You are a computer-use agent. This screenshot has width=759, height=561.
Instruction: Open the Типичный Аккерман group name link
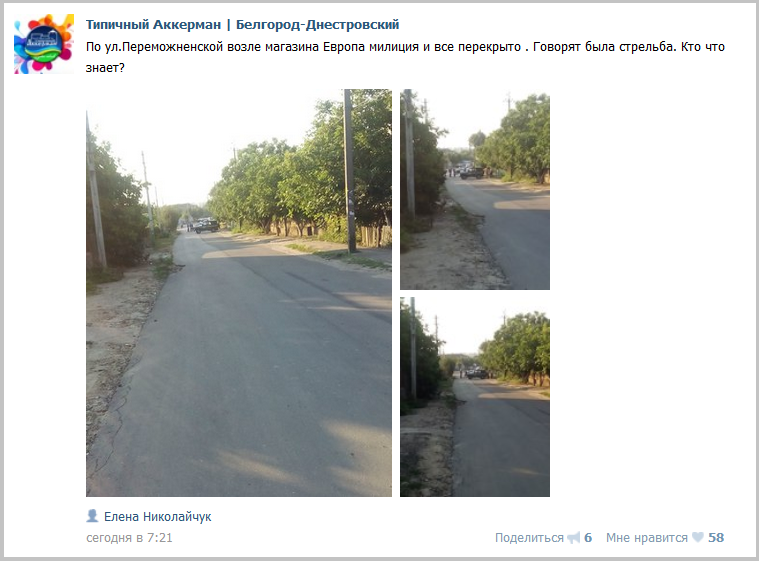click(153, 25)
